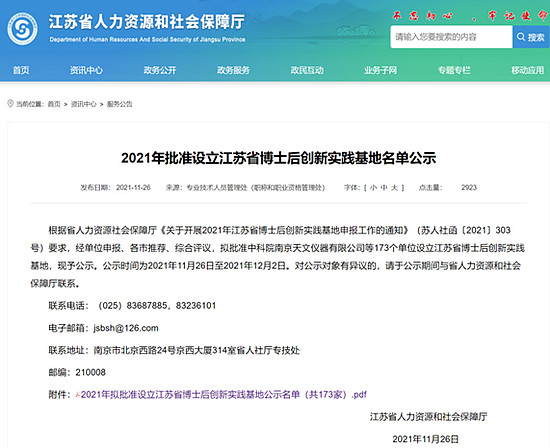Open the 资讯中心 menu item

pyautogui.click(x=86, y=70)
